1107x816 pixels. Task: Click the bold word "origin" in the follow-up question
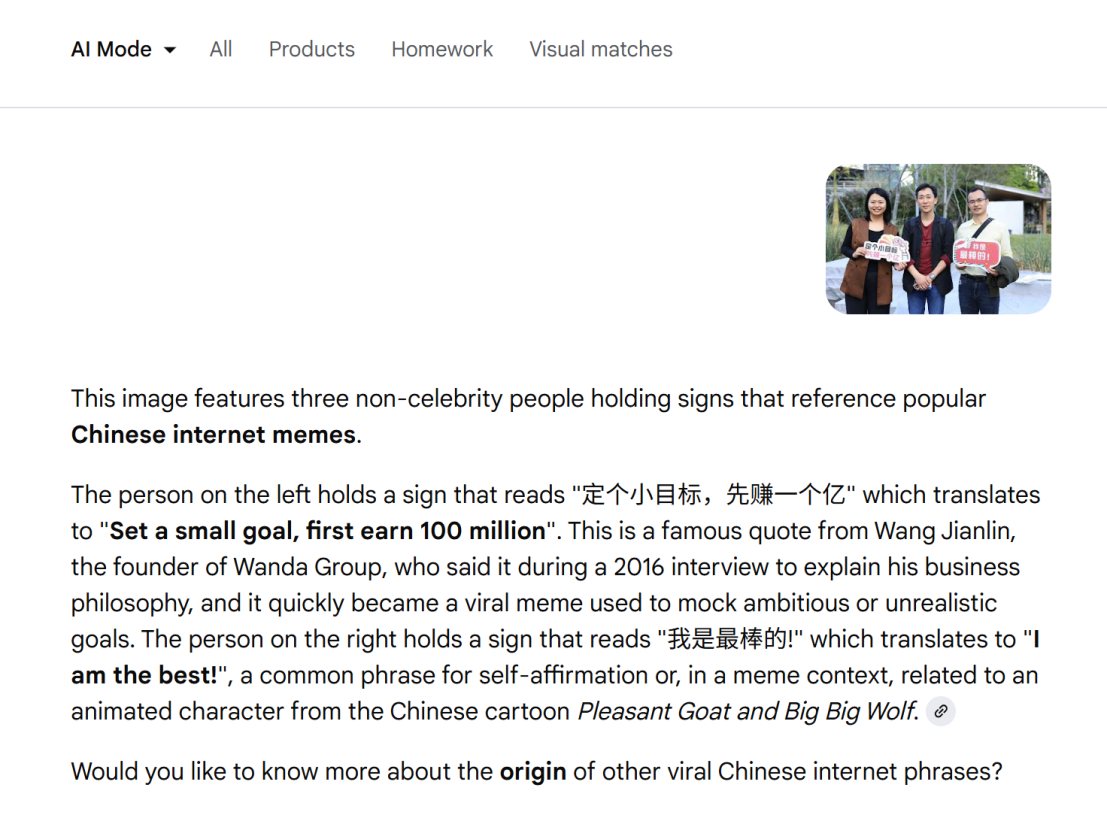tap(533, 772)
